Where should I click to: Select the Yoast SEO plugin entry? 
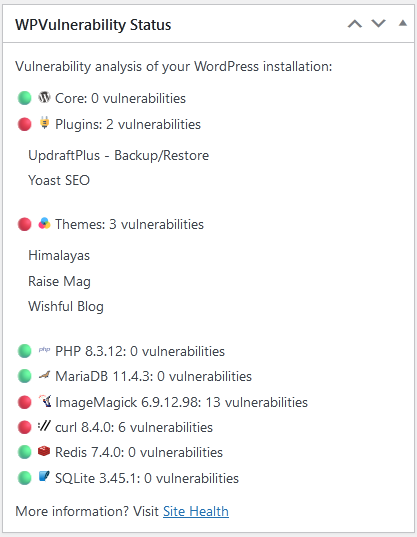[x=59, y=180]
